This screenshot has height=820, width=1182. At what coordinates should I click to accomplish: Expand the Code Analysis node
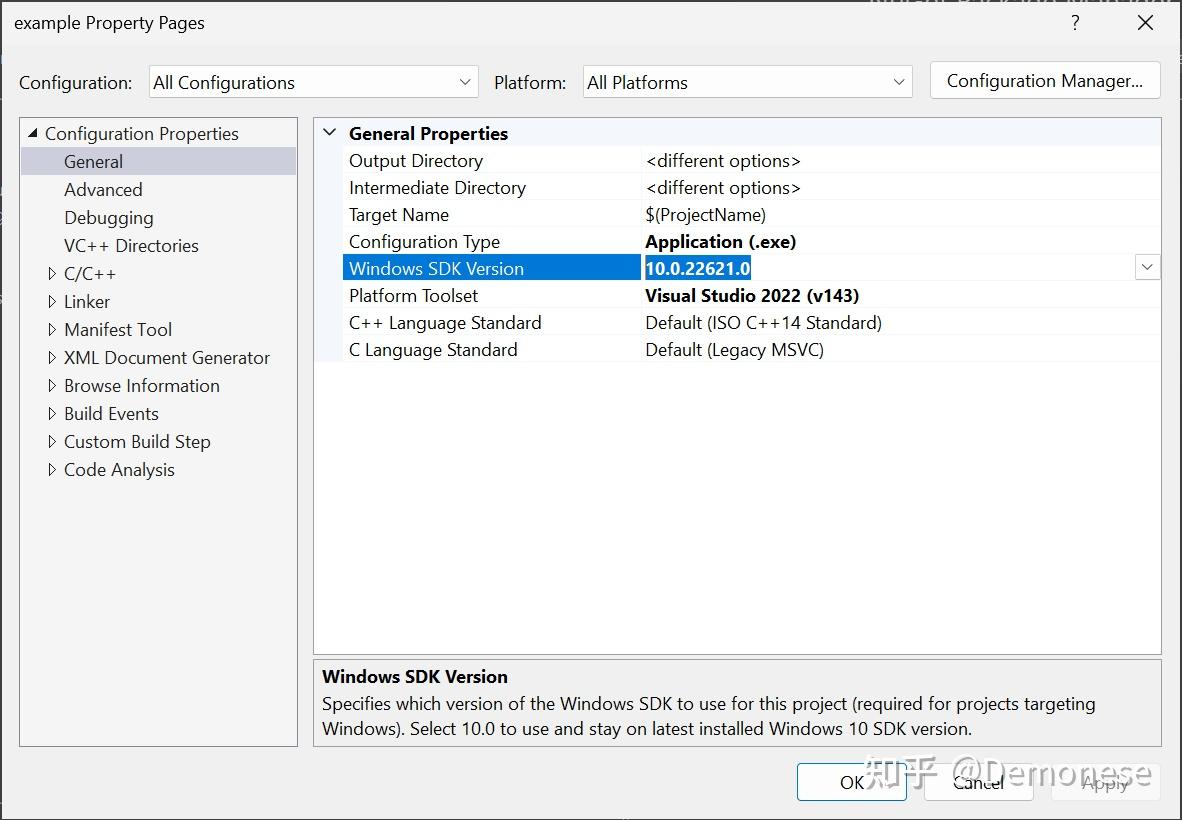pos(53,470)
